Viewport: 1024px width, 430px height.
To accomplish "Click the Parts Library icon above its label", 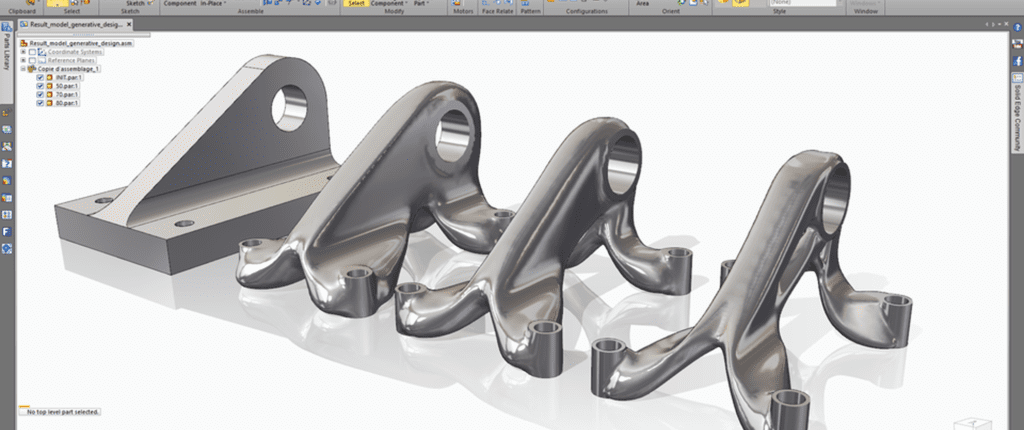I will (x=7, y=27).
